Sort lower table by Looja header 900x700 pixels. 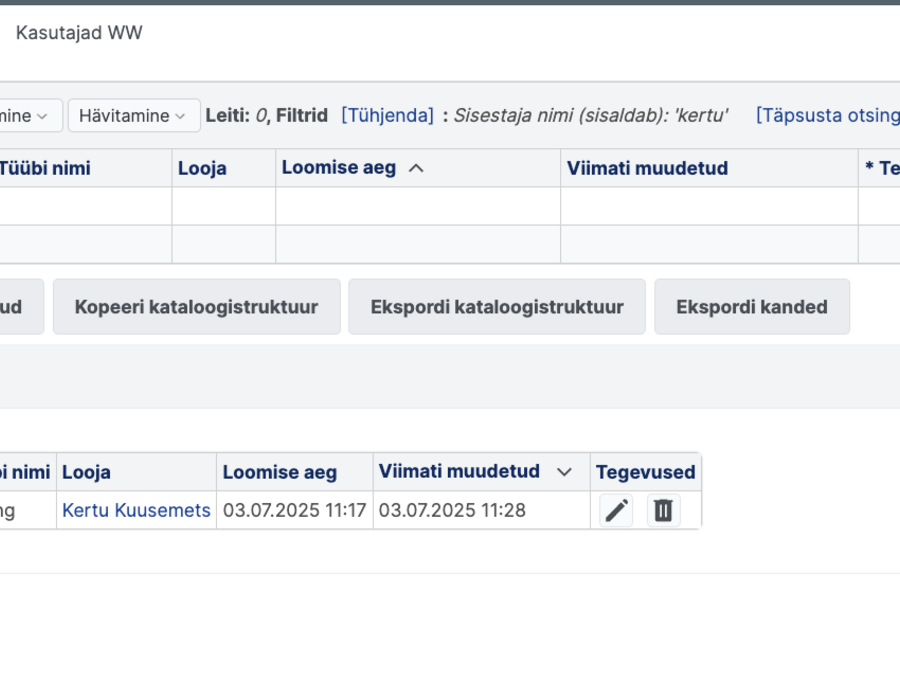(x=86, y=472)
